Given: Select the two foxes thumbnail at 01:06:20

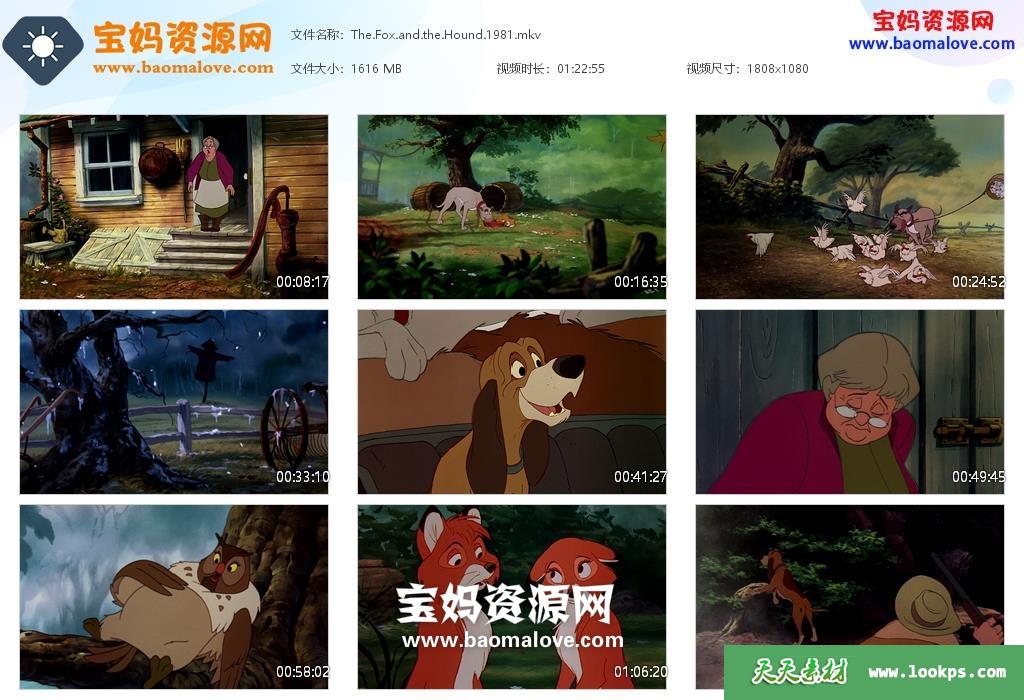Looking at the screenshot, I should (x=512, y=597).
